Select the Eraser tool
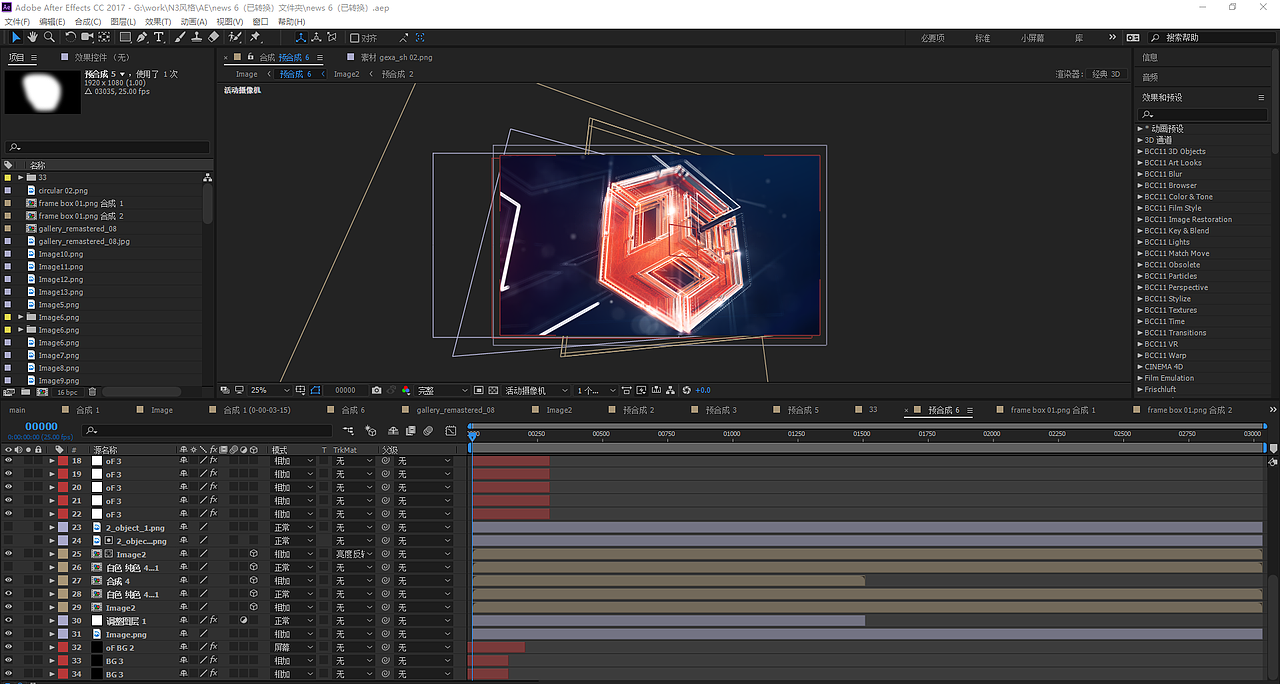 coord(213,37)
